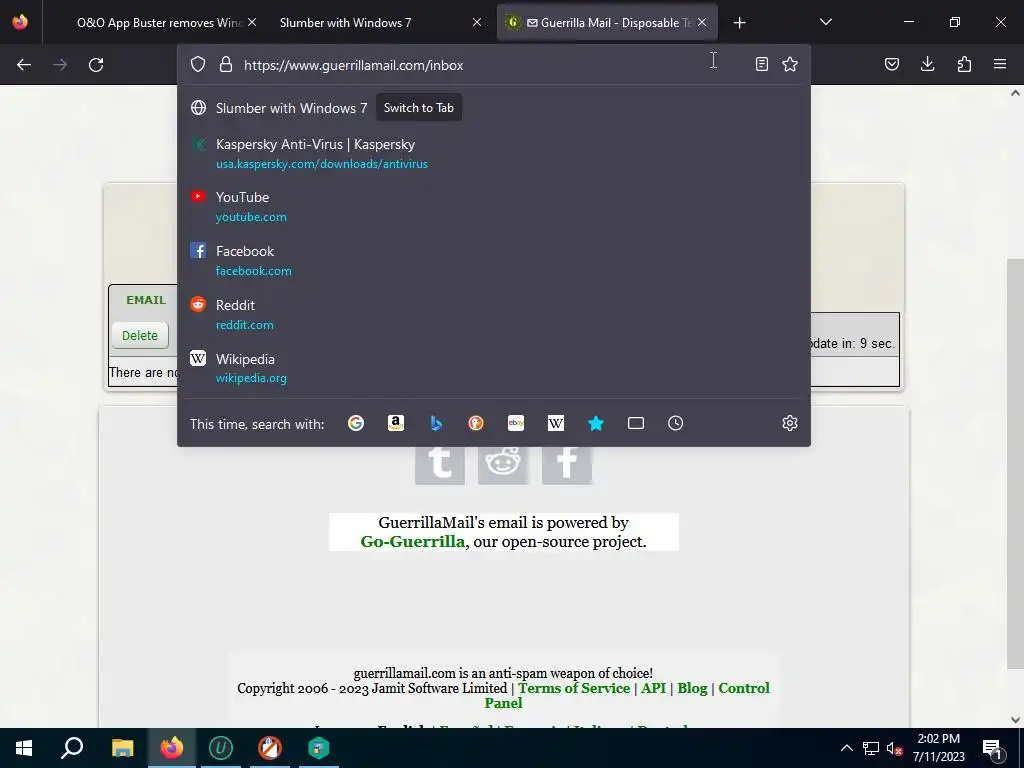Open a new tab with plus button
Viewport: 1024px width, 768px height.
739,23
